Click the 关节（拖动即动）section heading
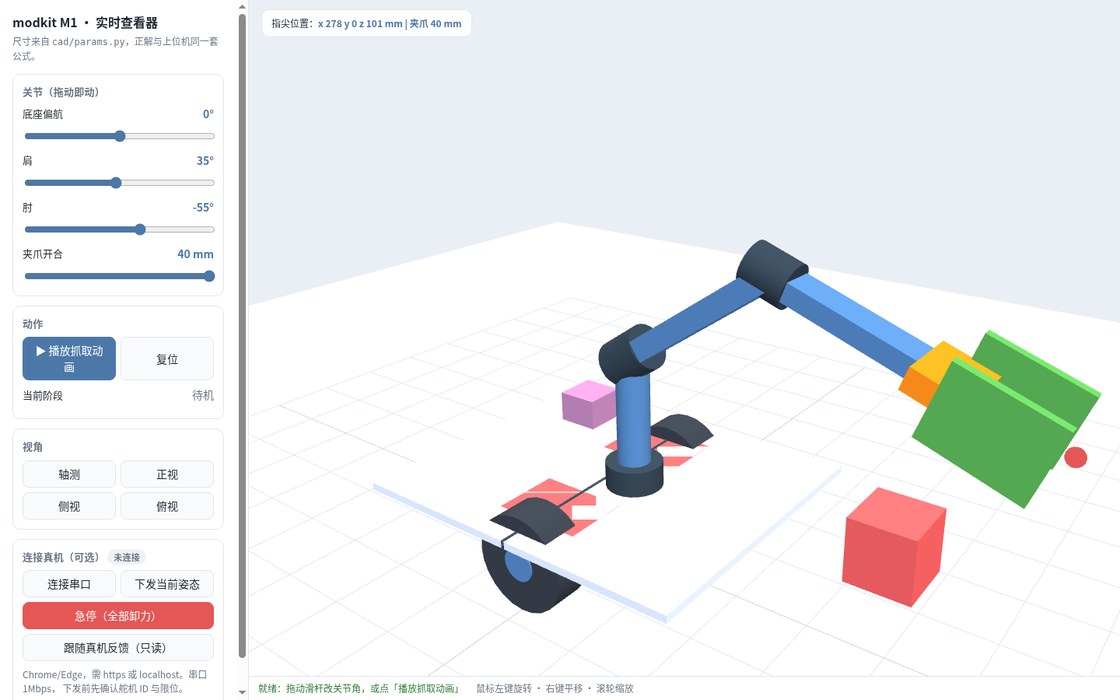Viewport: 1120px width, 700px height. 61,92
